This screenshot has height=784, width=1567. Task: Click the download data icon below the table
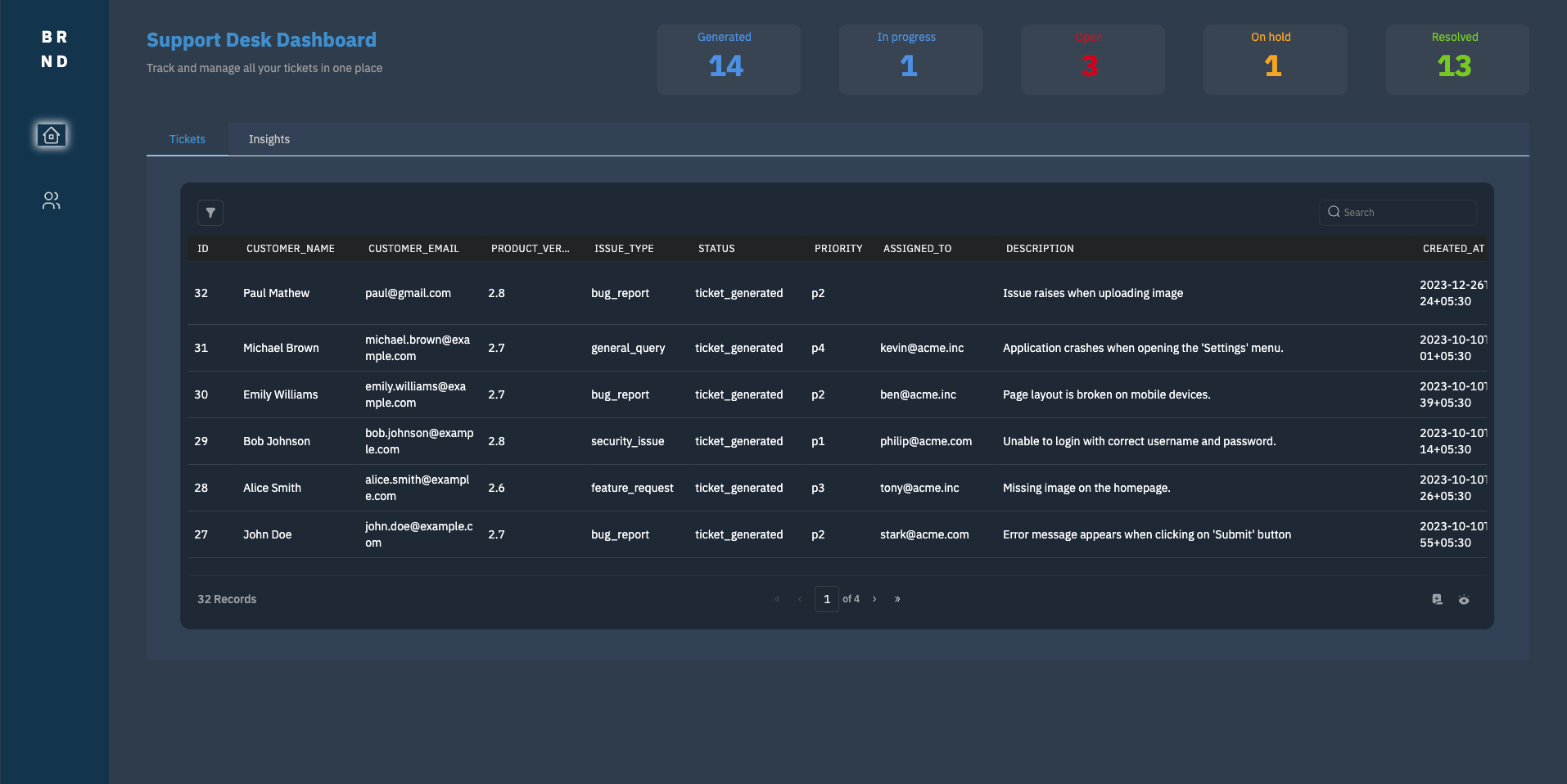pyautogui.click(x=1437, y=599)
